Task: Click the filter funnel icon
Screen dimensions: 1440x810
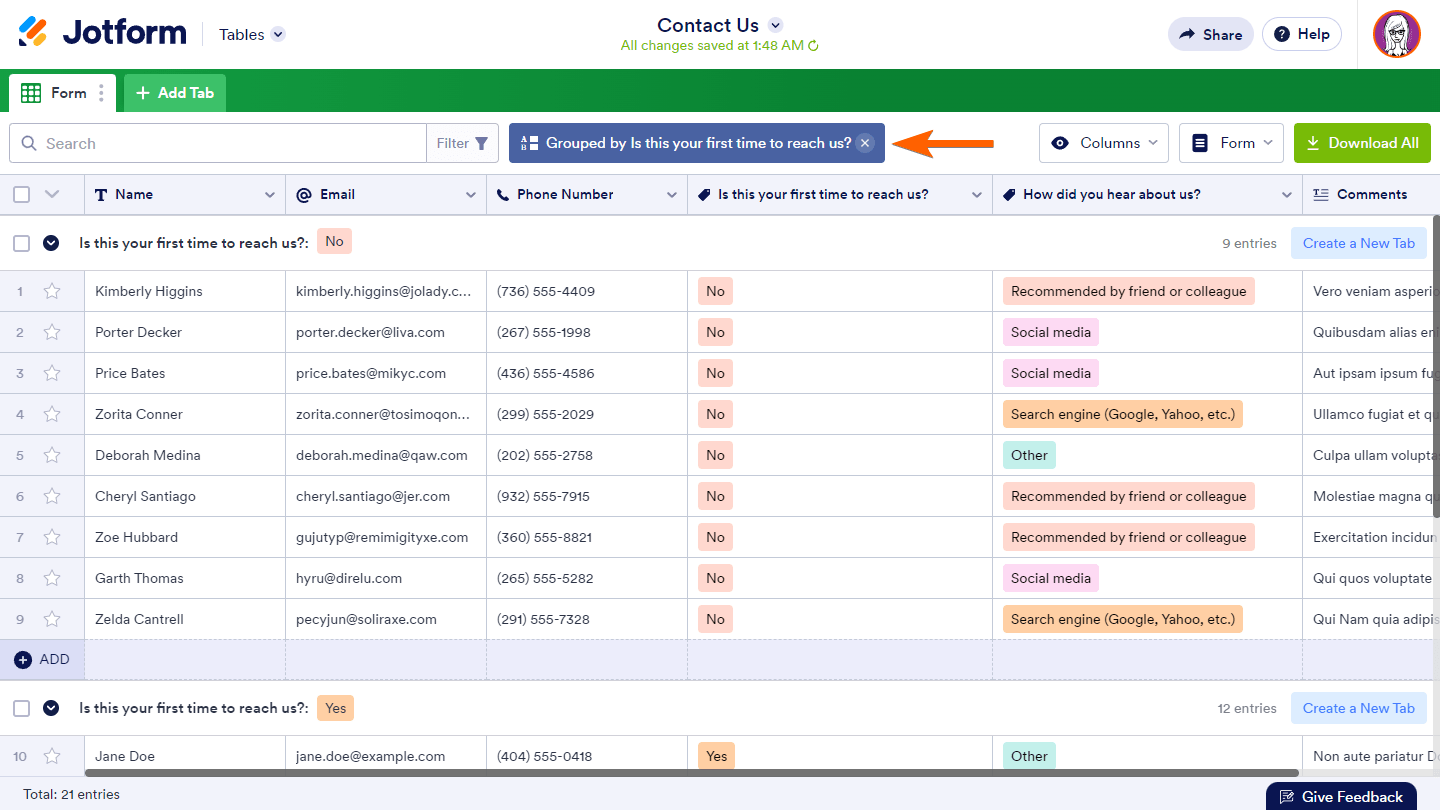Action: (481, 143)
